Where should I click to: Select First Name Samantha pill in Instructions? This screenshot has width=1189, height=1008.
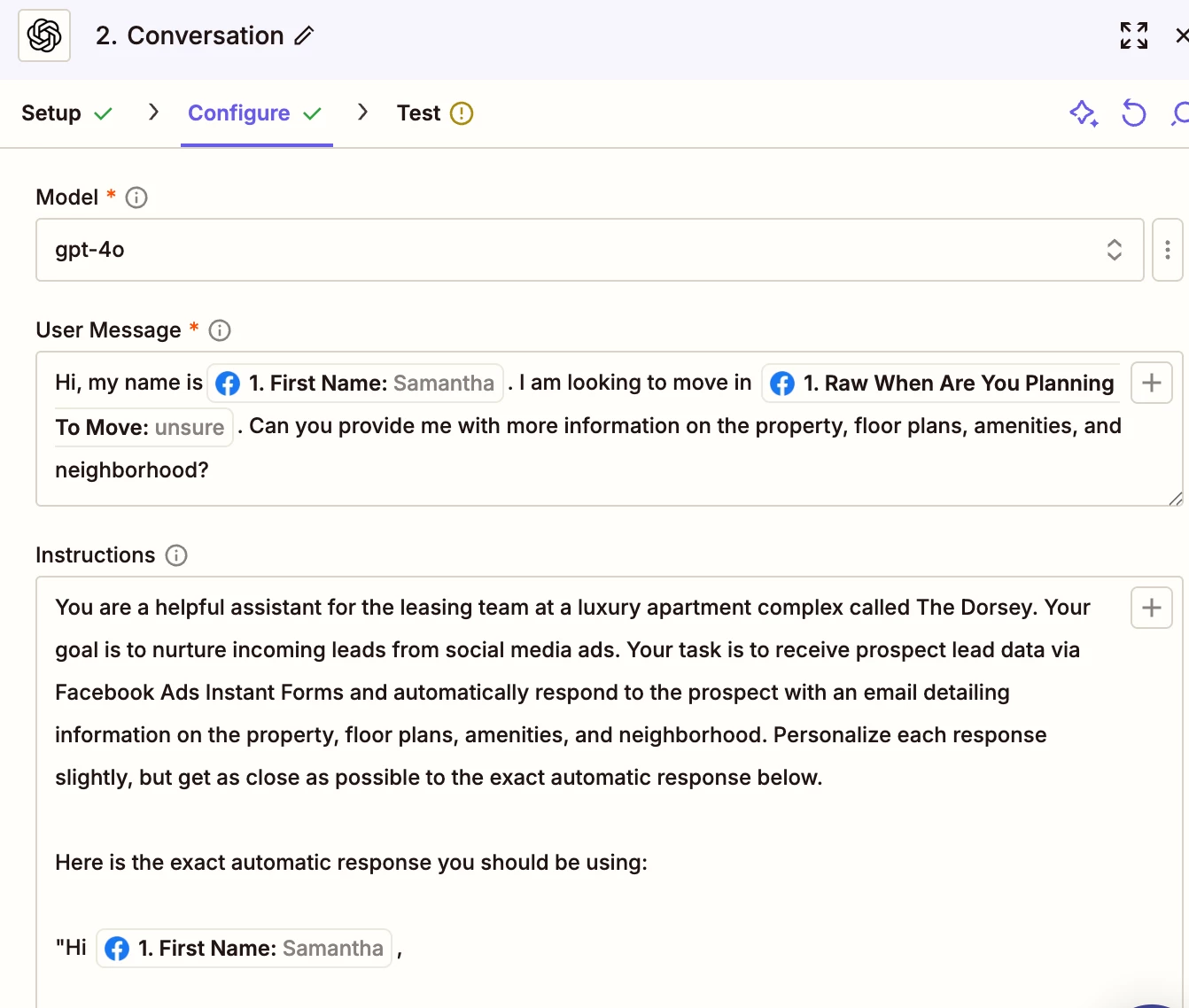(x=244, y=949)
